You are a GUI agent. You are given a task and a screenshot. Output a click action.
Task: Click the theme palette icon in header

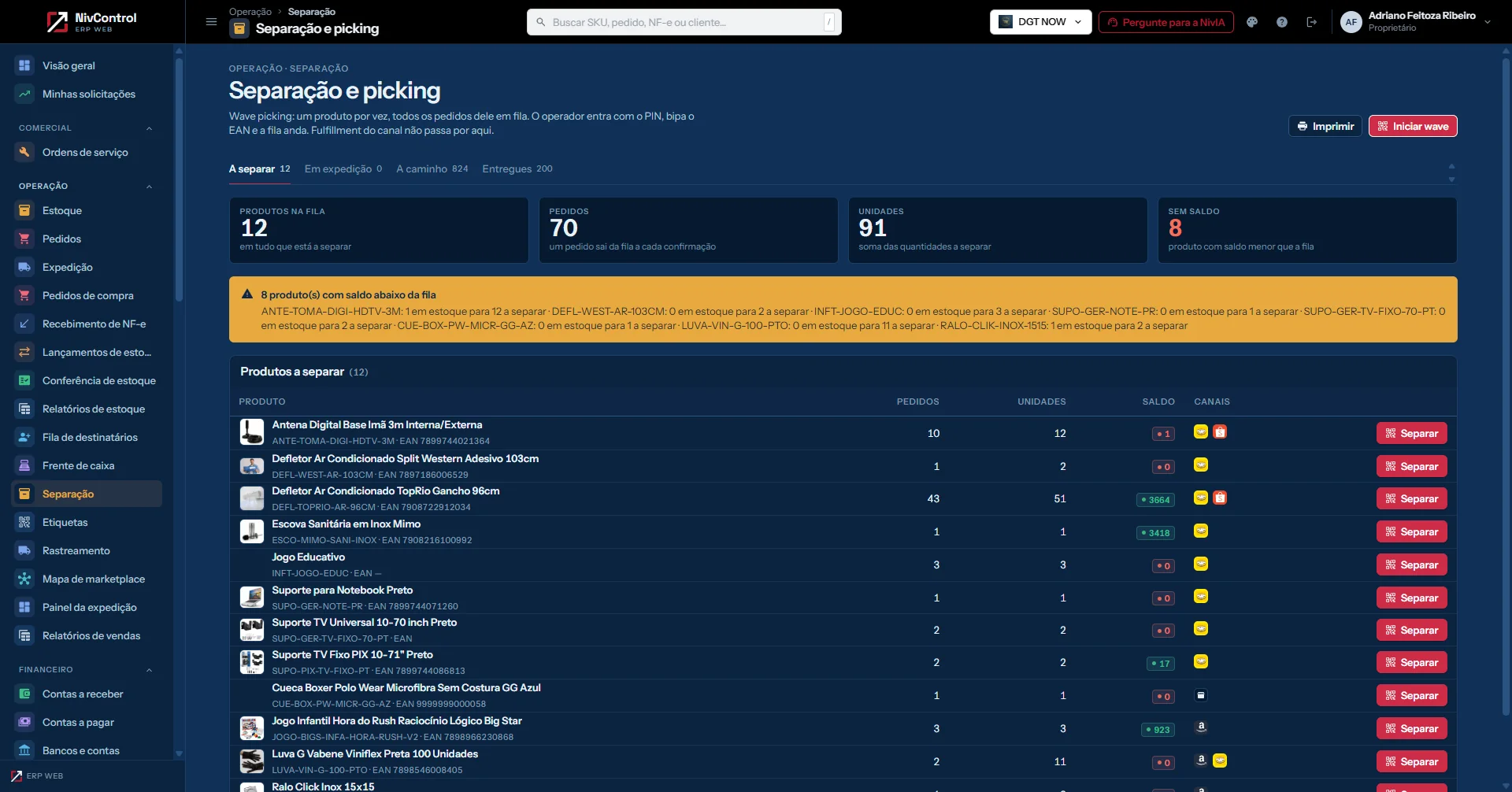point(1252,22)
